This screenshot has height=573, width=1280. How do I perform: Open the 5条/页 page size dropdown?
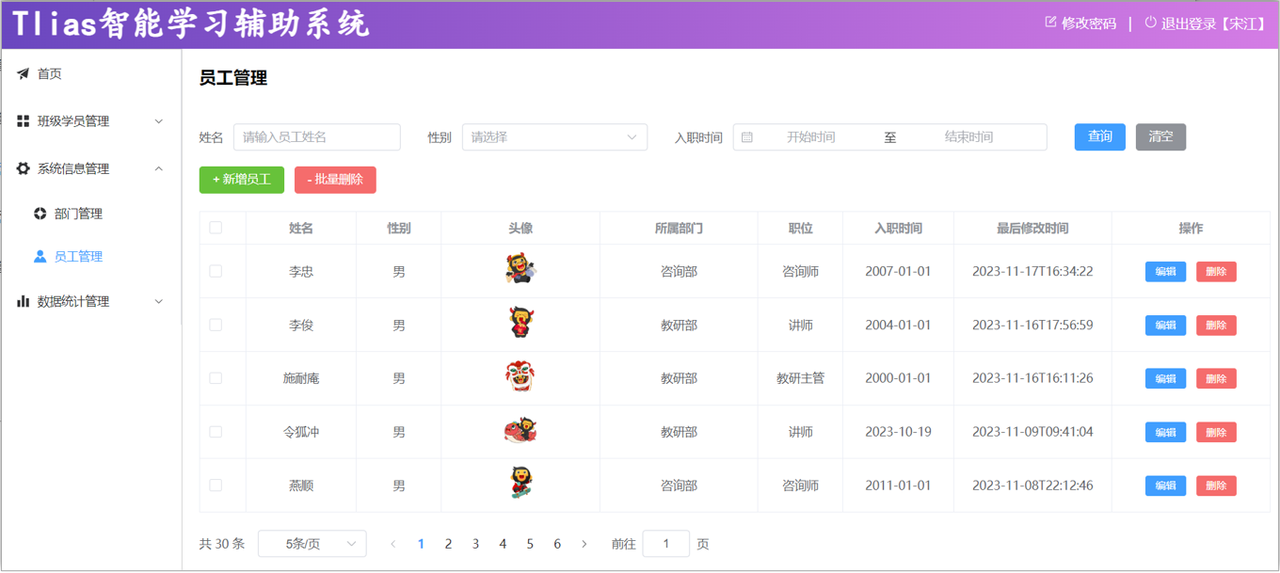[x=312, y=544]
